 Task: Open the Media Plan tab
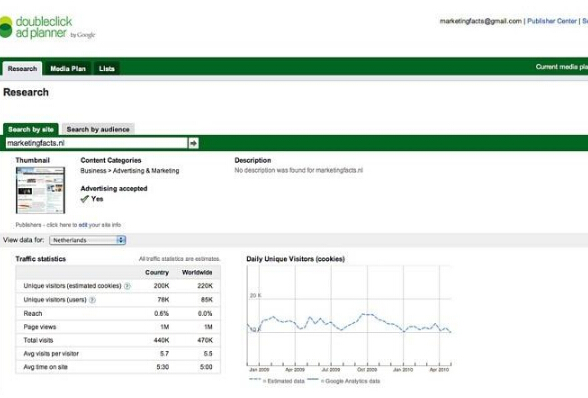click(68, 69)
